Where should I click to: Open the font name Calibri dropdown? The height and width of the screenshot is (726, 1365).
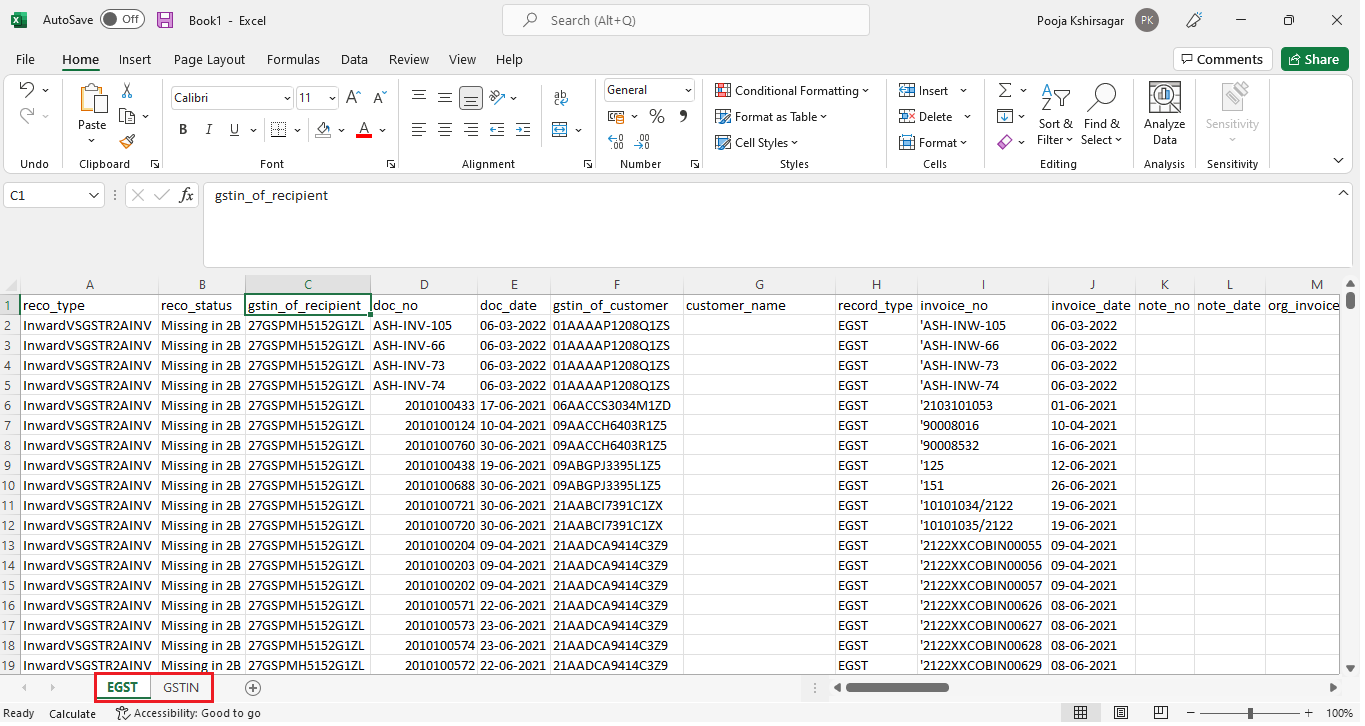pos(287,98)
